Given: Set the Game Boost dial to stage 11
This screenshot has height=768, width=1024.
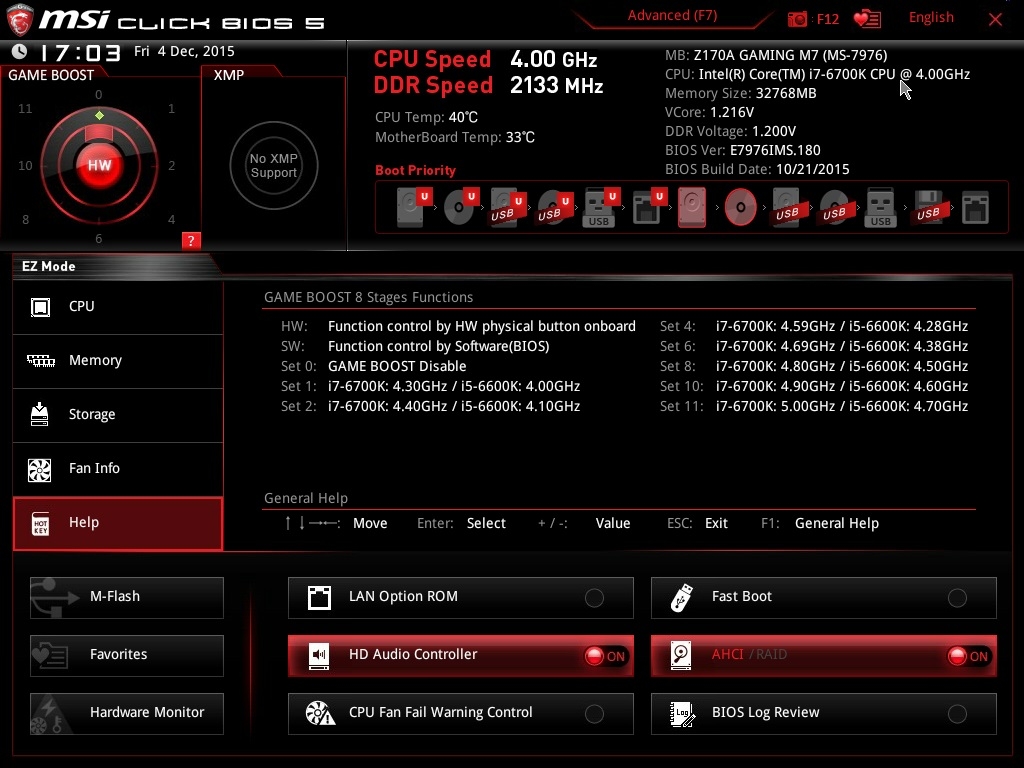Looking at the screenshot, I should point(25,108).
